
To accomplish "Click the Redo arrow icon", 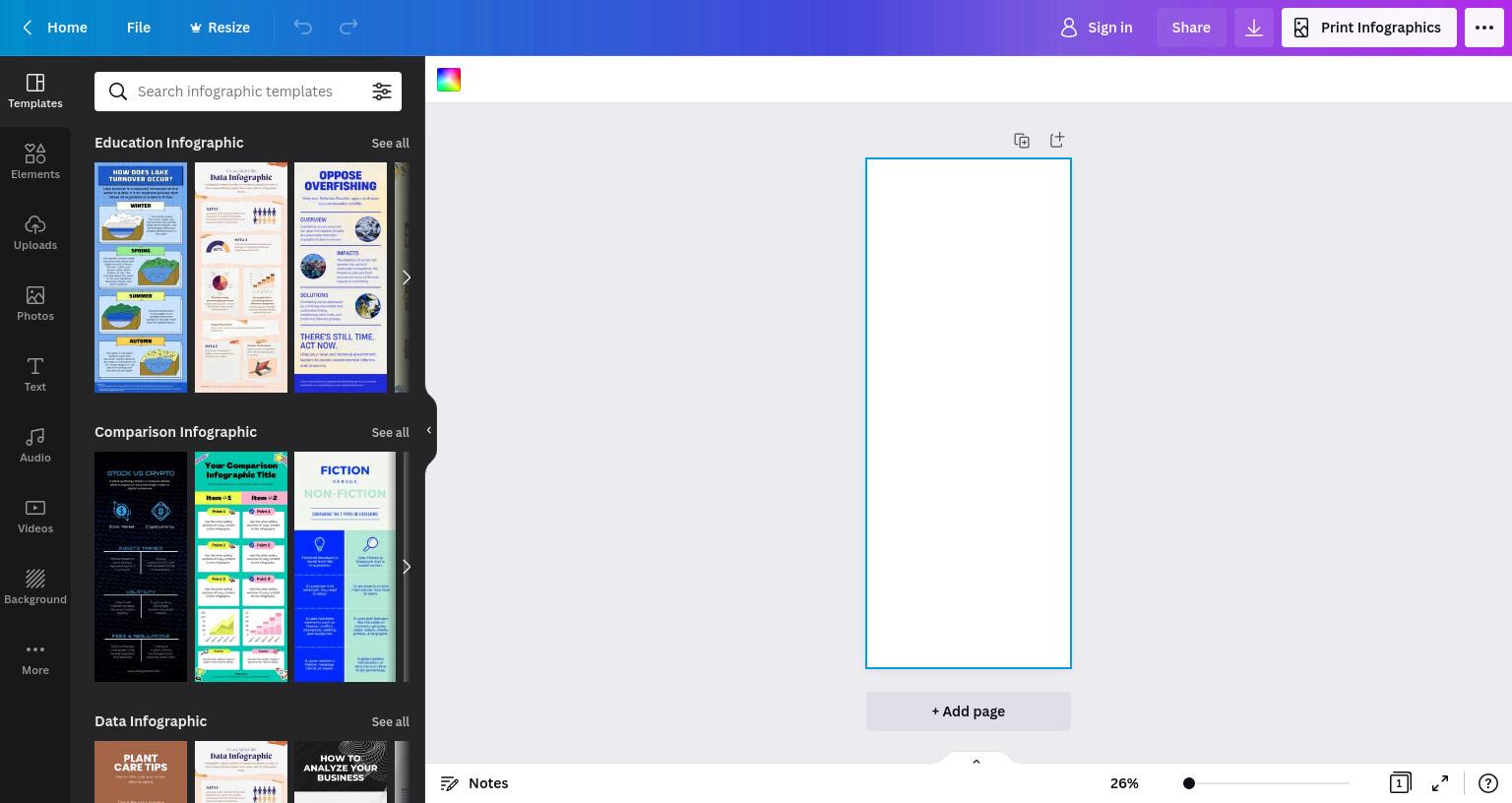I will [x=348, y=28].
